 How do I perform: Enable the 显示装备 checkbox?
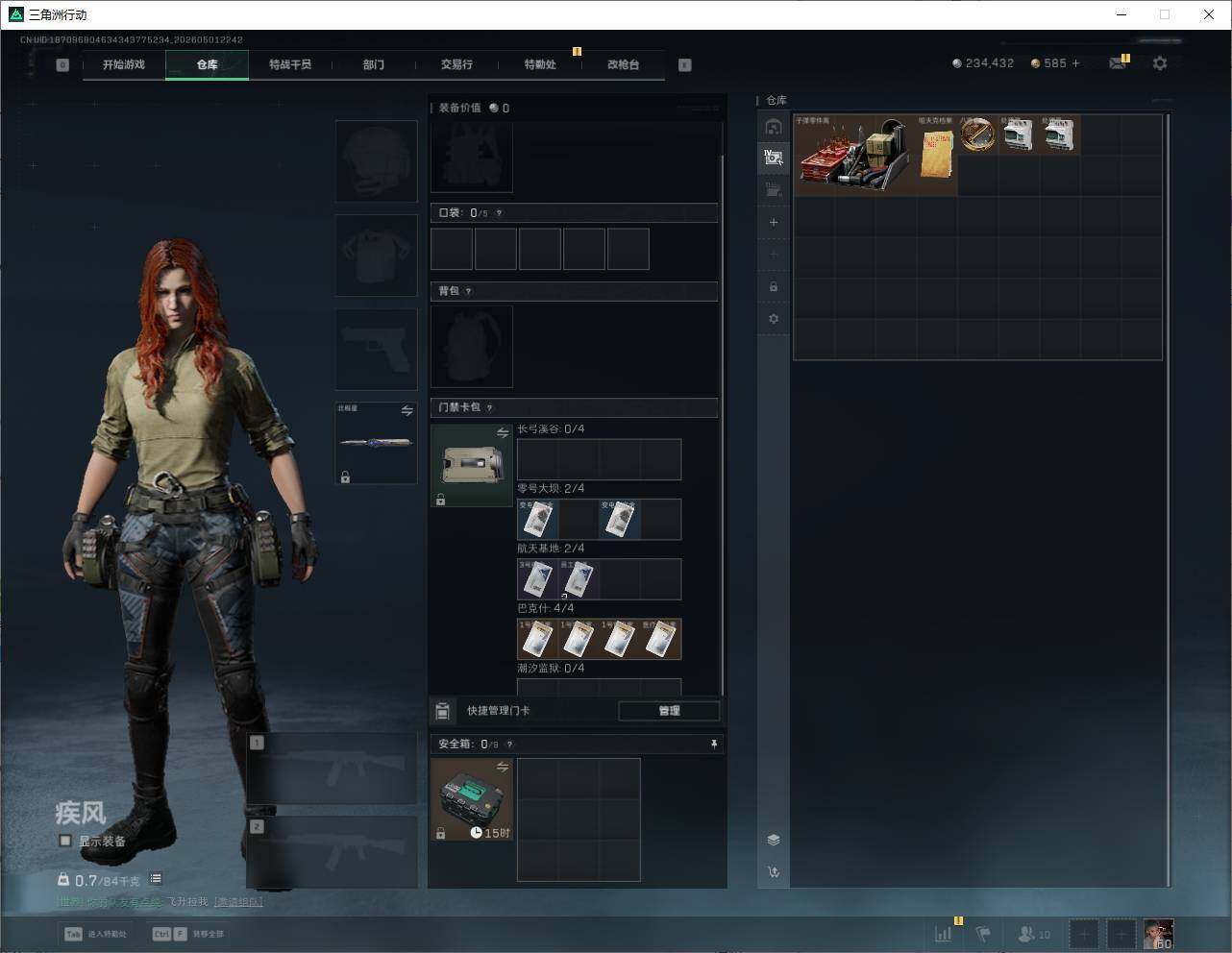point(65,841)
